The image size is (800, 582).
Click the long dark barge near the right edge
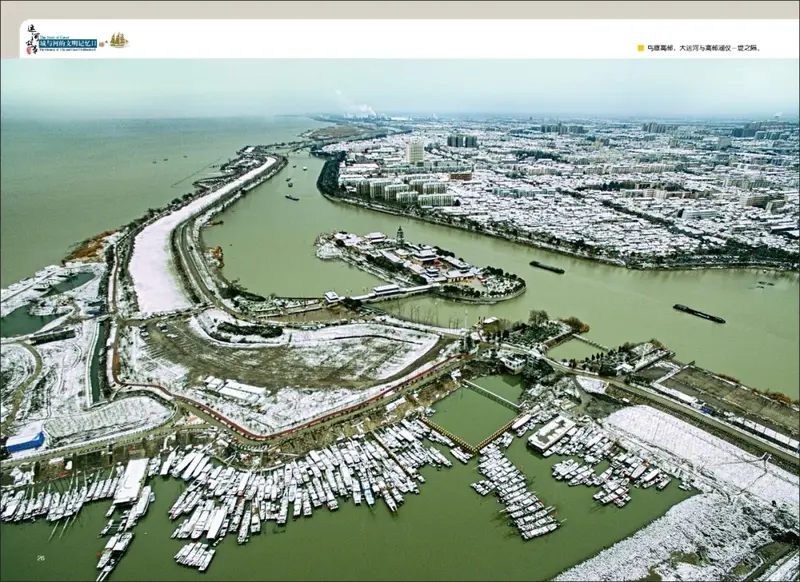click(x=699, y=313)
